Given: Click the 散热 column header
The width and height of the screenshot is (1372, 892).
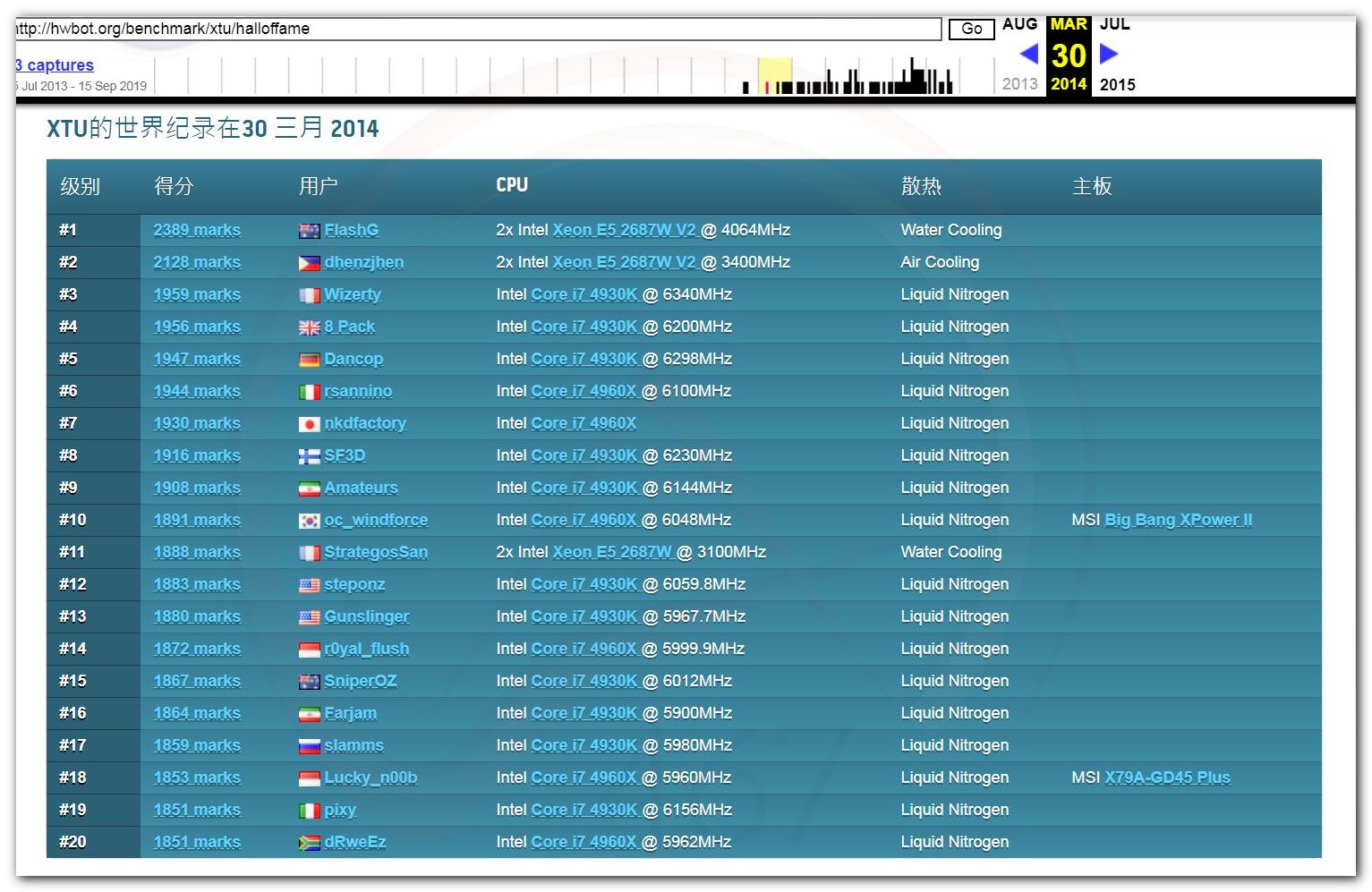Looking at the screenshot, I should coord(921,186).
